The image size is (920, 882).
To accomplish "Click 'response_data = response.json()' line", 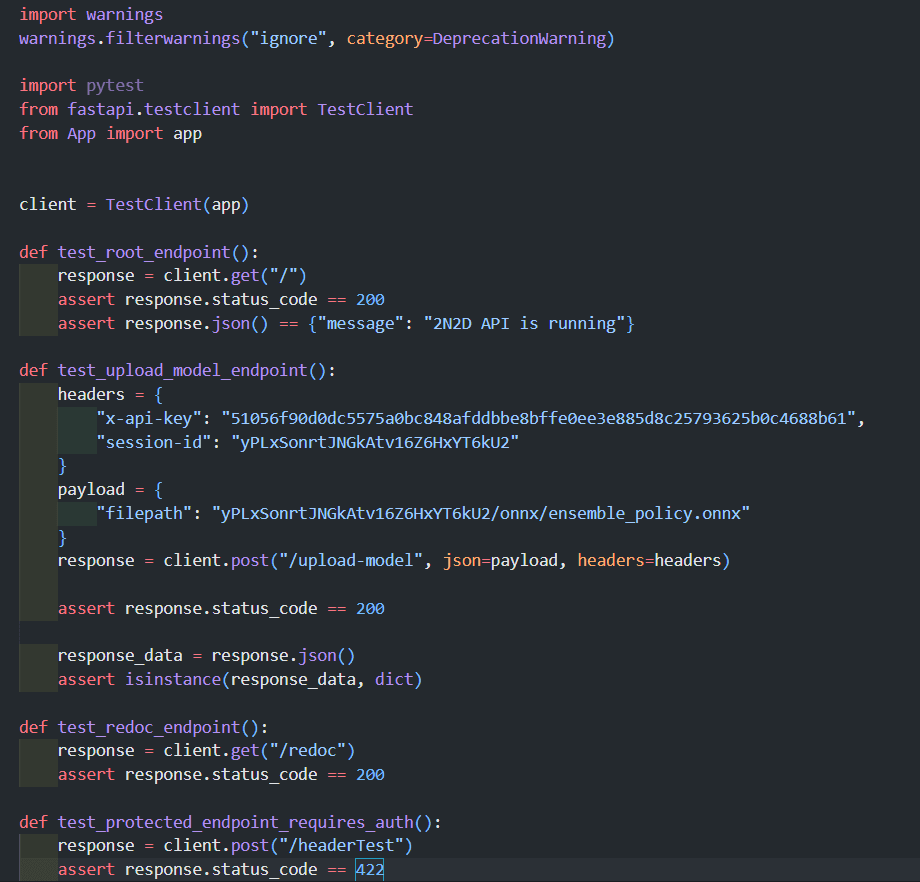I will coord(207,656).
